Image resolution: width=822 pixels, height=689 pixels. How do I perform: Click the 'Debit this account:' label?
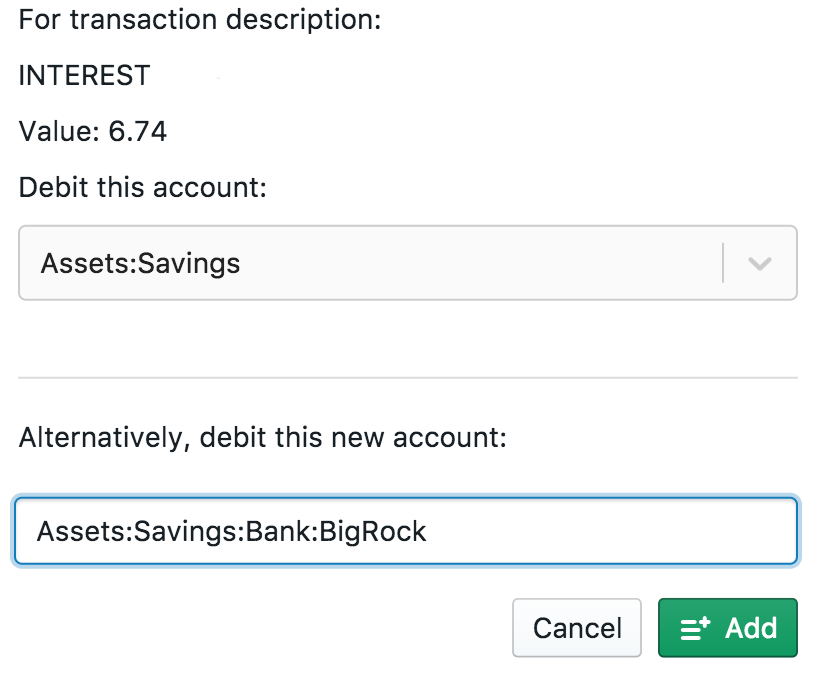pyautogui.click(x=142, y=187)
